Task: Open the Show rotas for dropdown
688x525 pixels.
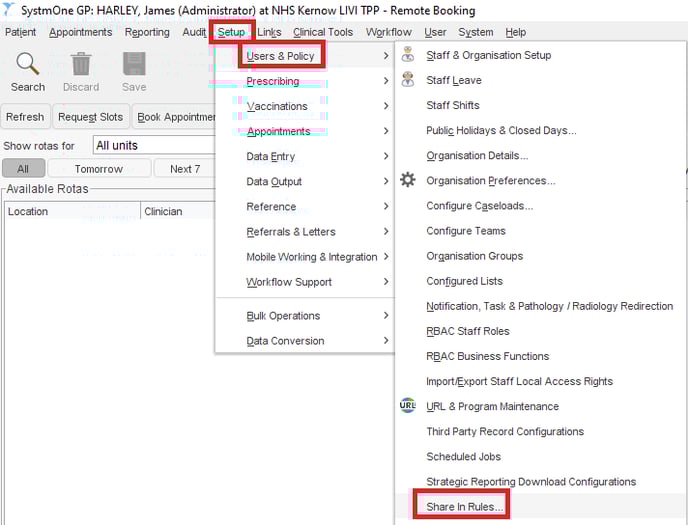Action: point(155,146)
